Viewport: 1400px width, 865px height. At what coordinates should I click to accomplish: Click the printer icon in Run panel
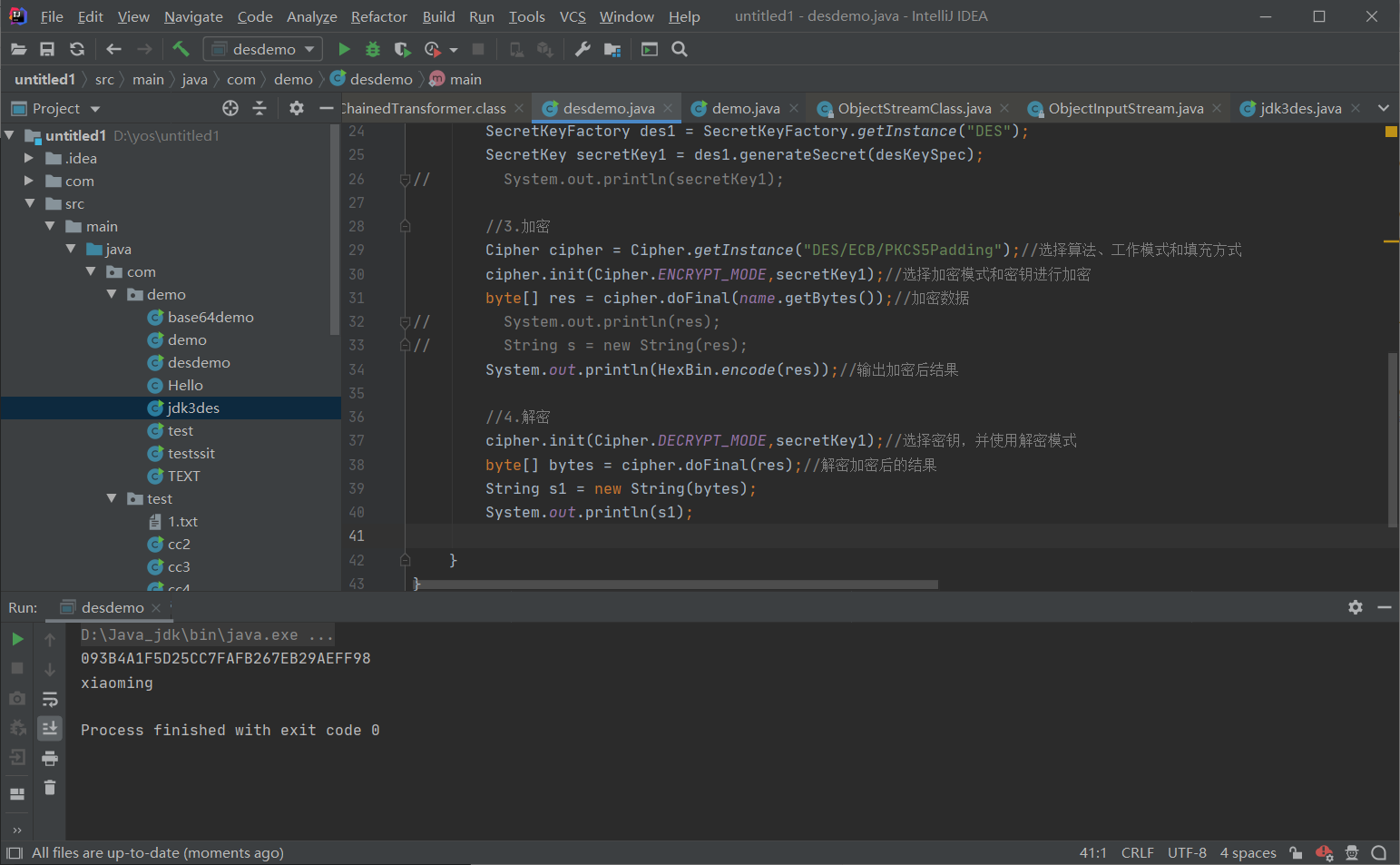click(50, 758)
